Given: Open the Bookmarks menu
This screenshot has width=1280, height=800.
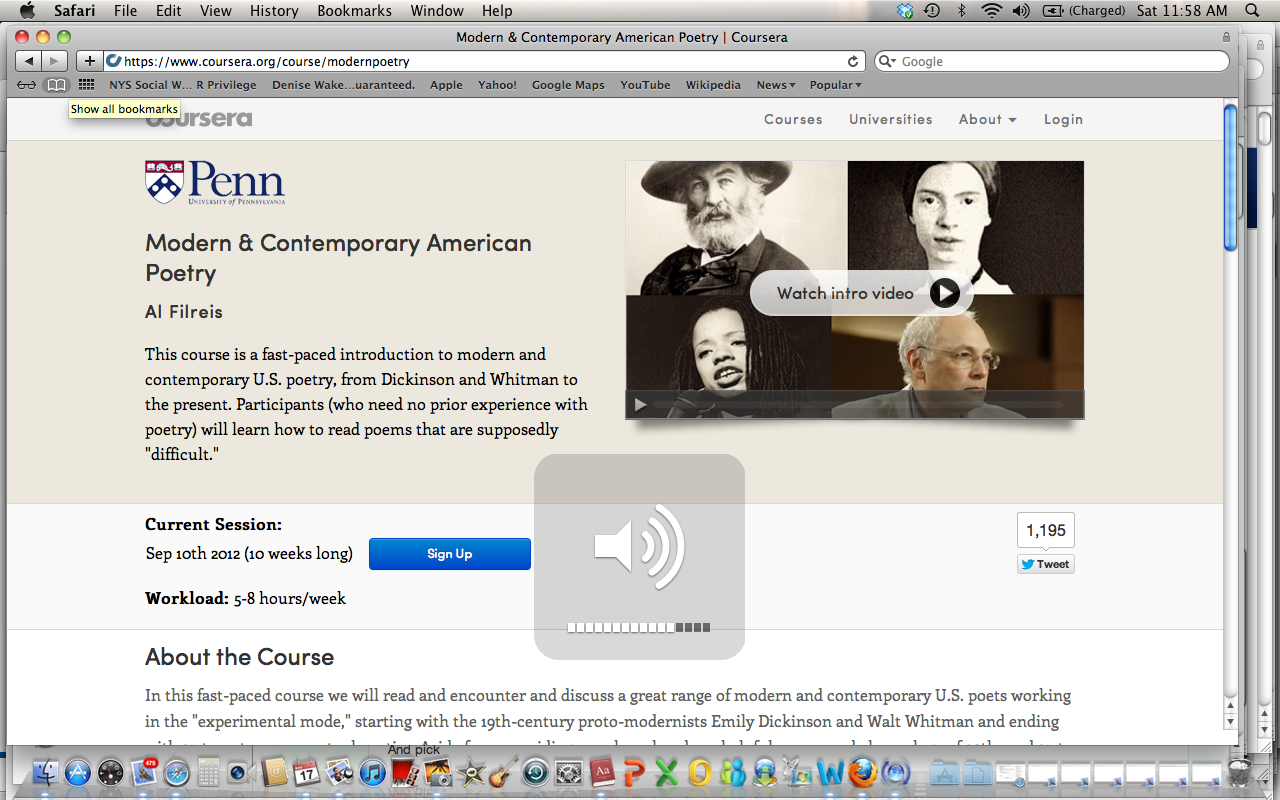Looking at the screenshot, I should coord(355,11).
